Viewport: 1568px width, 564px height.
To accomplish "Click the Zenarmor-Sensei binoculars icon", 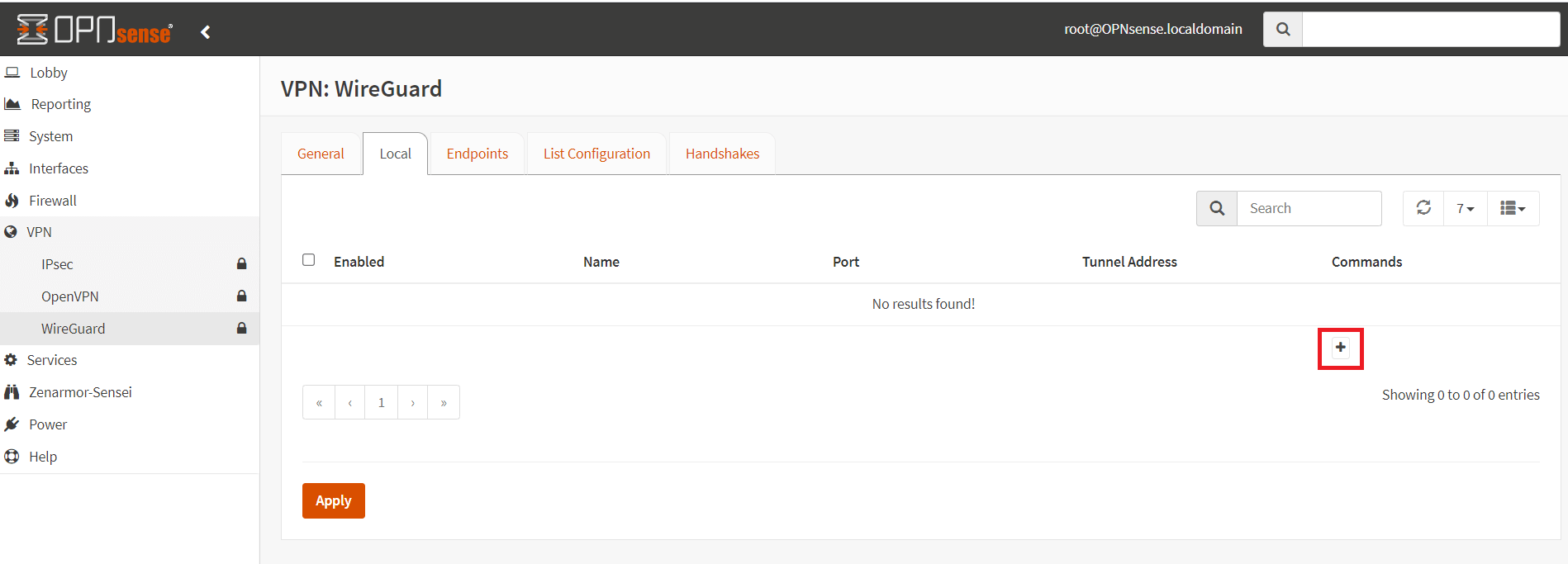I will pos(12,392).
